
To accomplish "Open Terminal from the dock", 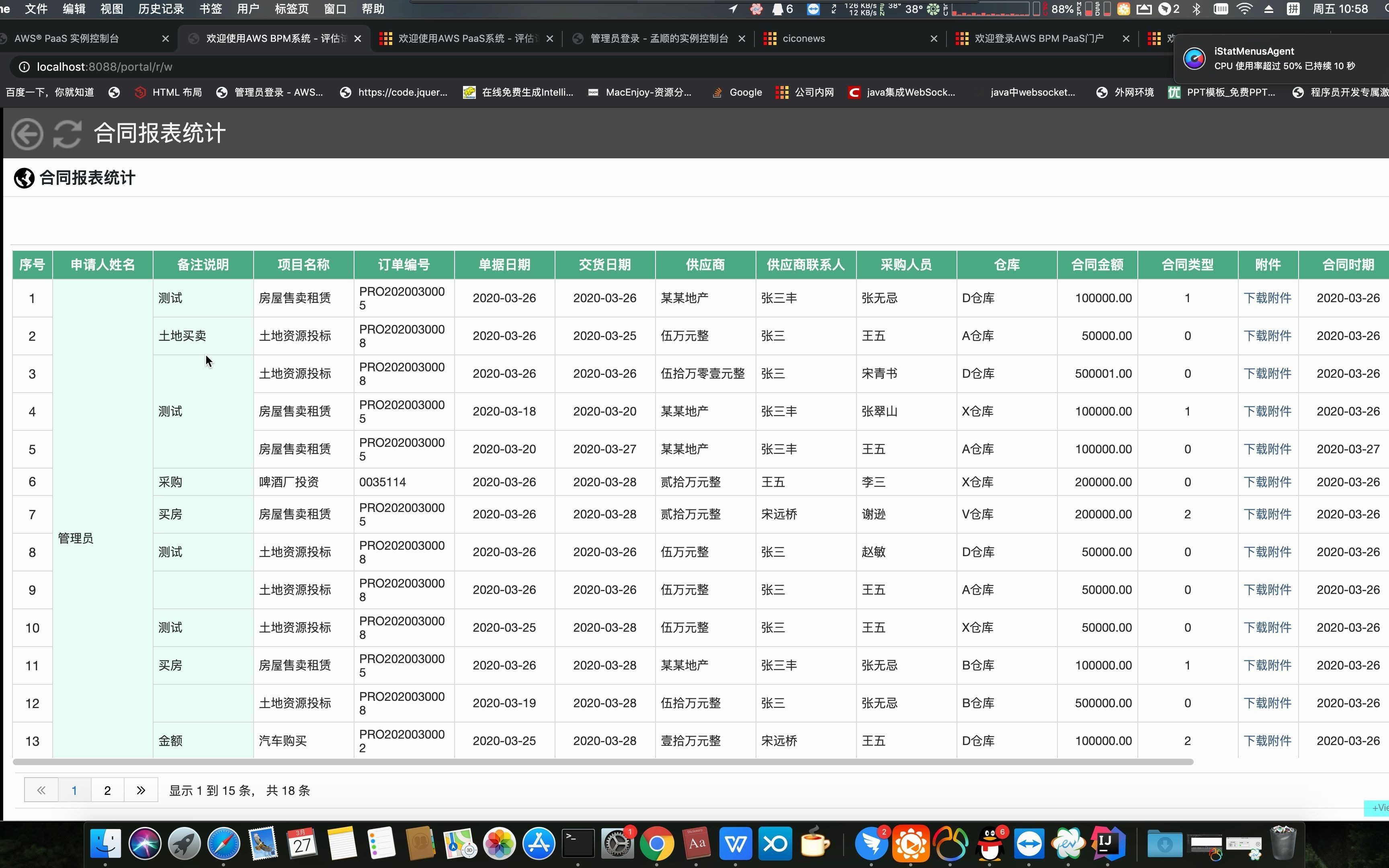I will (x=578, y=843).
